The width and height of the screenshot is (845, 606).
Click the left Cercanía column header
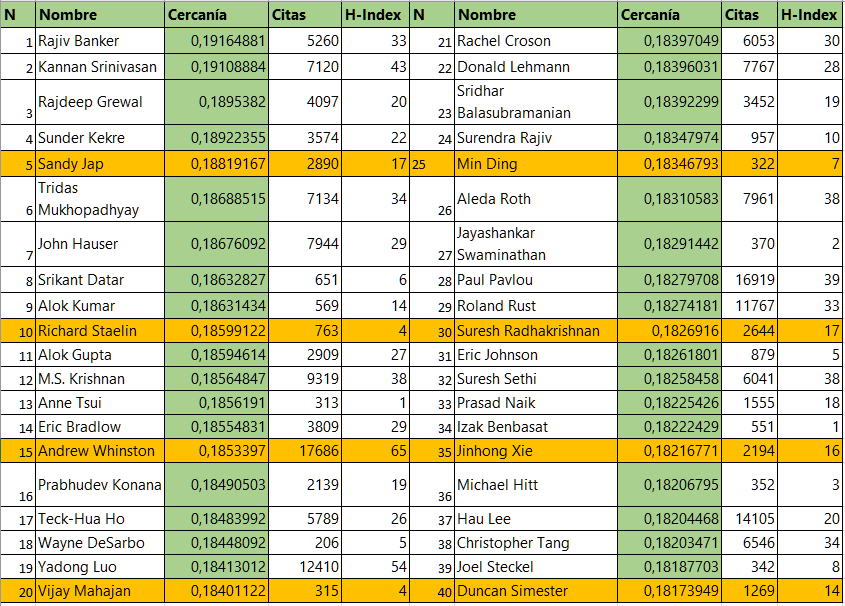(x=216, y=15)
